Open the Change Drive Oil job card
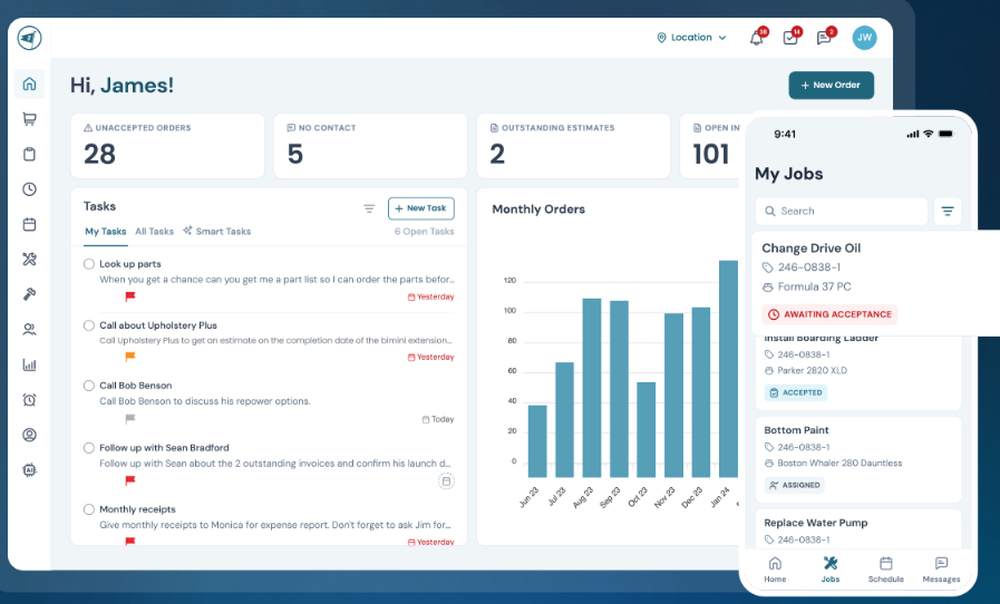1000x604 pixels. 875,283
